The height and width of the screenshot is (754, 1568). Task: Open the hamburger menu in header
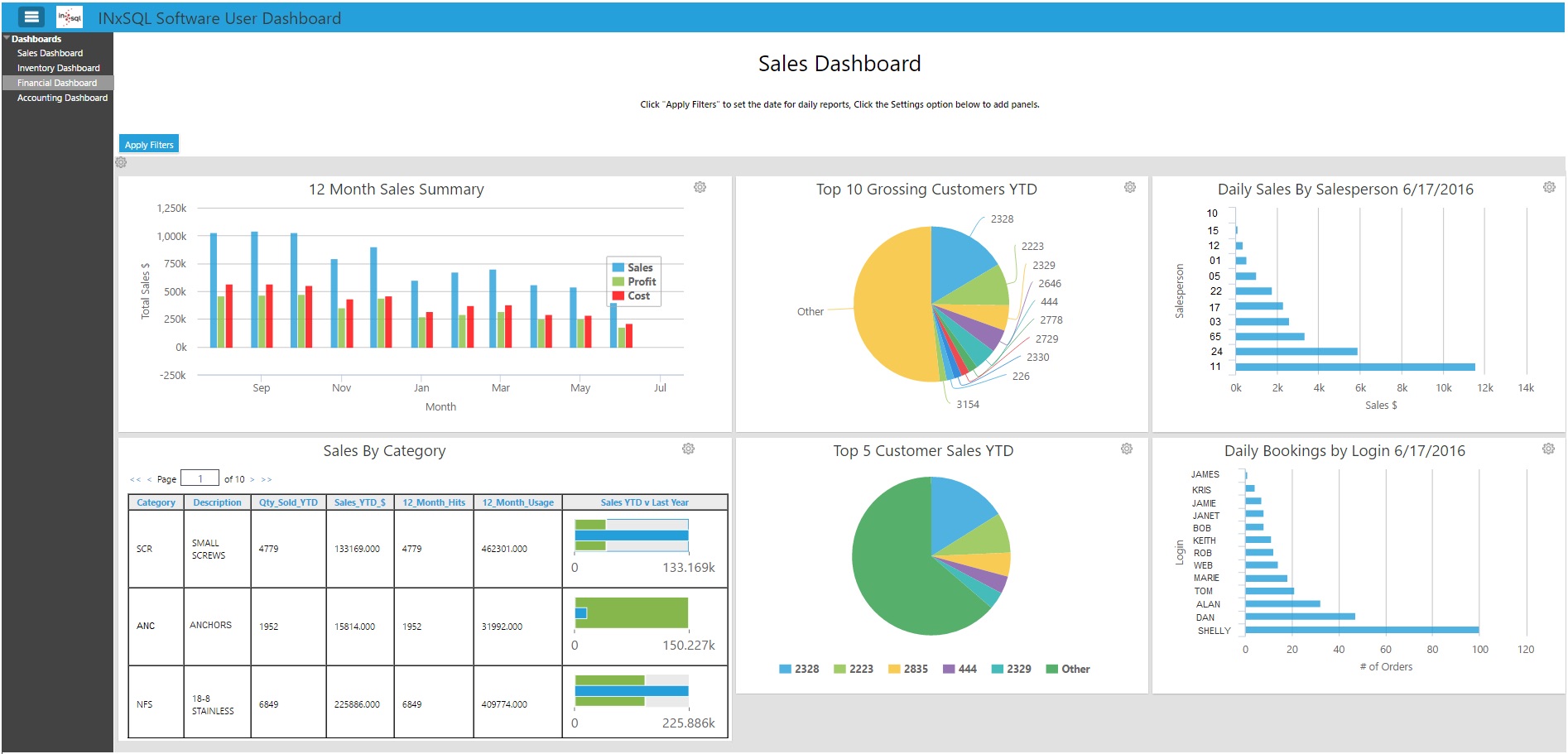tap(31, 17)
